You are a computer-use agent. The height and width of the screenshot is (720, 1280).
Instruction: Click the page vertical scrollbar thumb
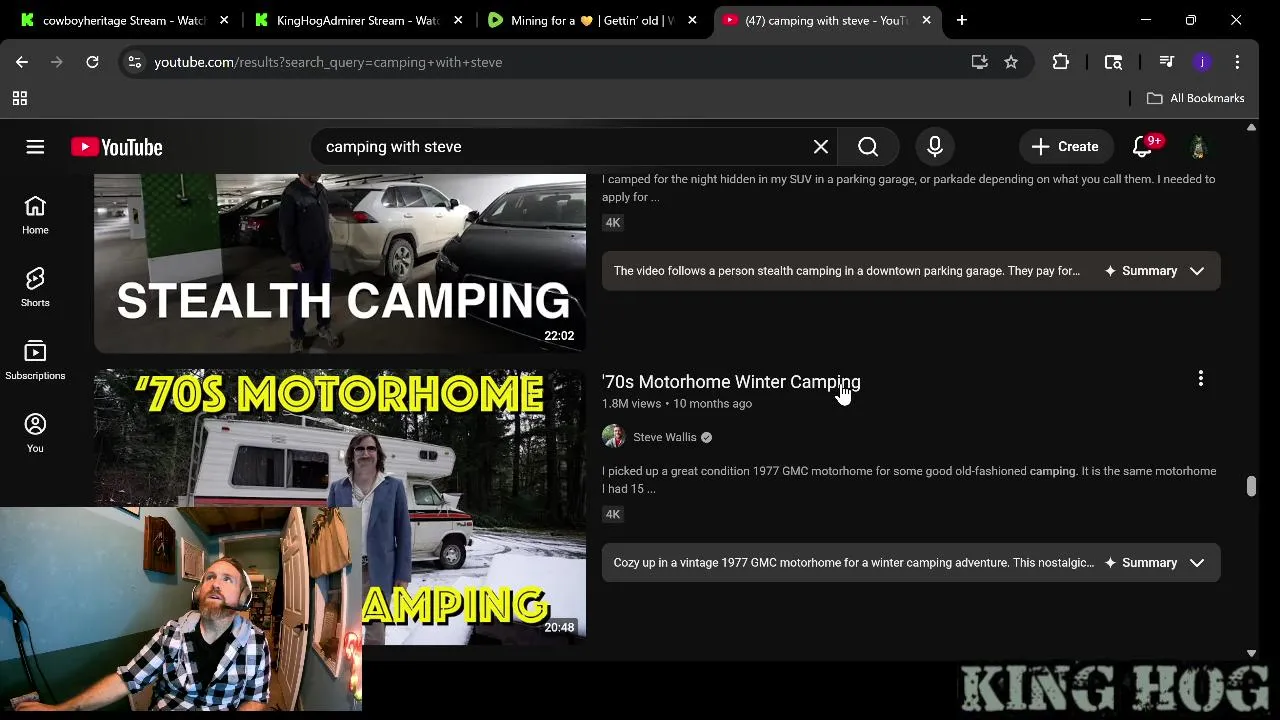click(x=1251, y=486)
